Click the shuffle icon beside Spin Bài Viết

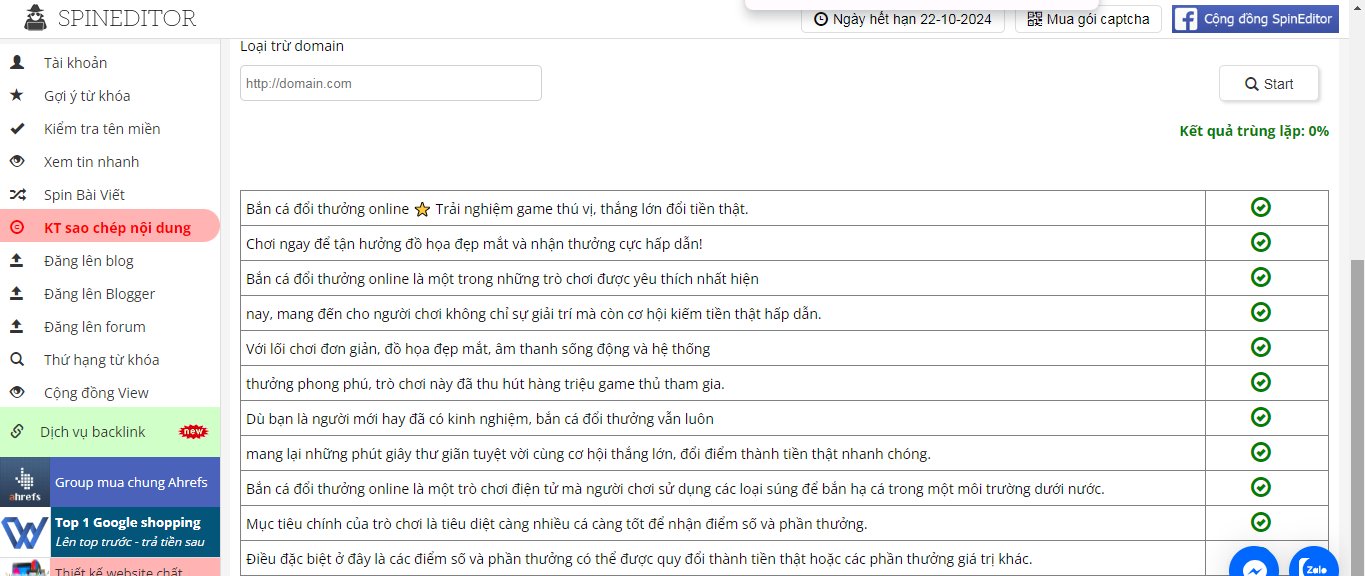pos(17,195)
